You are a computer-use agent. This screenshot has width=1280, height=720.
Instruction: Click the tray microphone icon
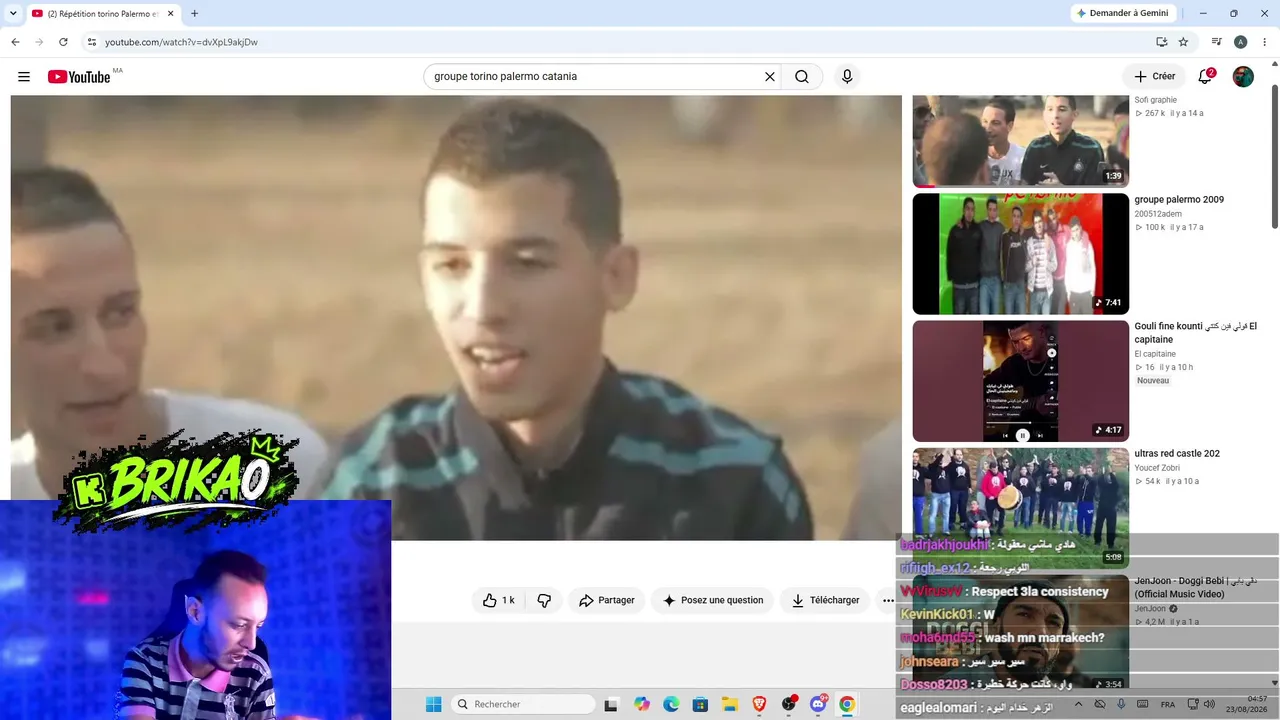point(1121,704)
